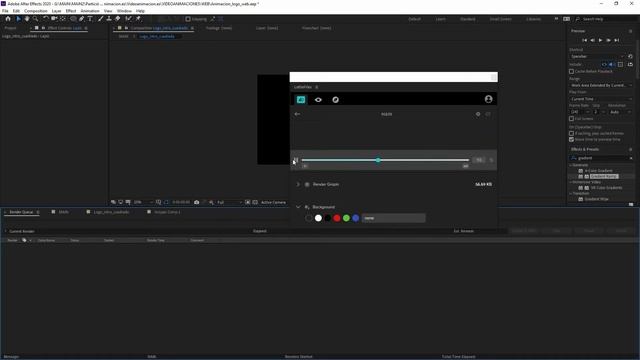Open the Composition menu
This screenshot has height=360, width=640.
click(x=36, y=11)
